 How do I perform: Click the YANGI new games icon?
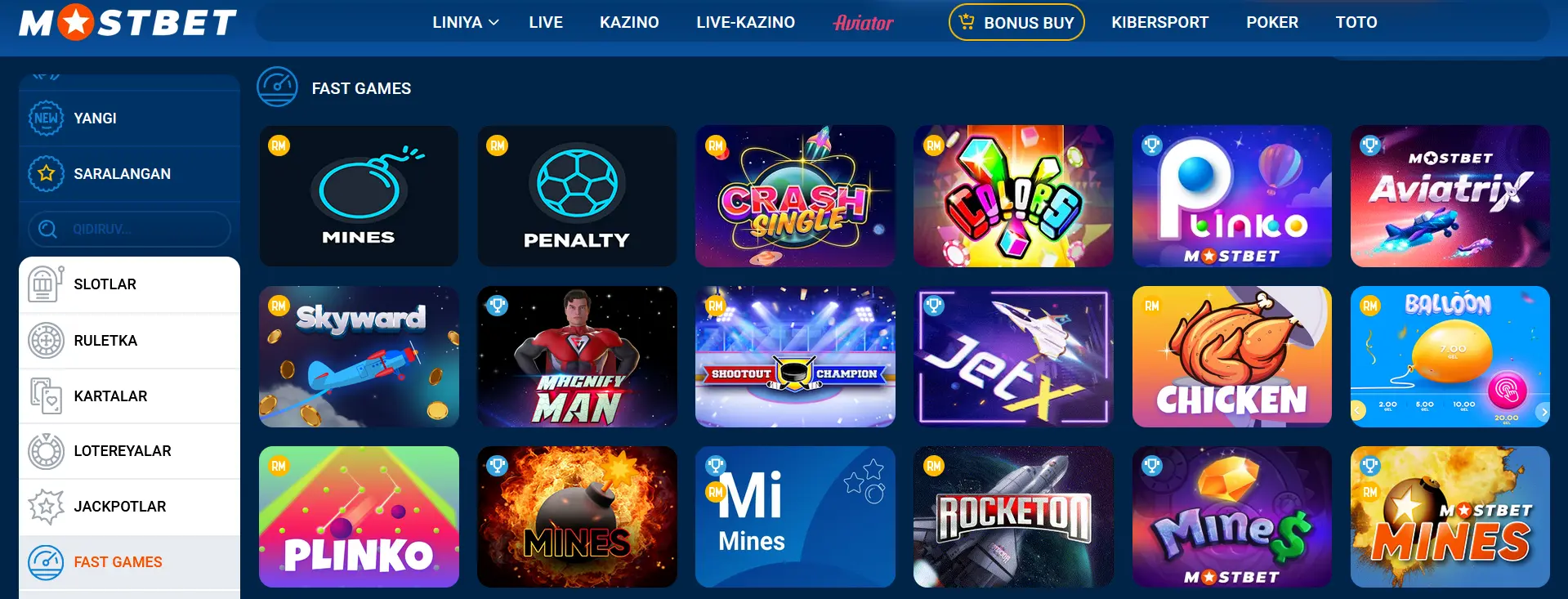(x=46, y=118)
